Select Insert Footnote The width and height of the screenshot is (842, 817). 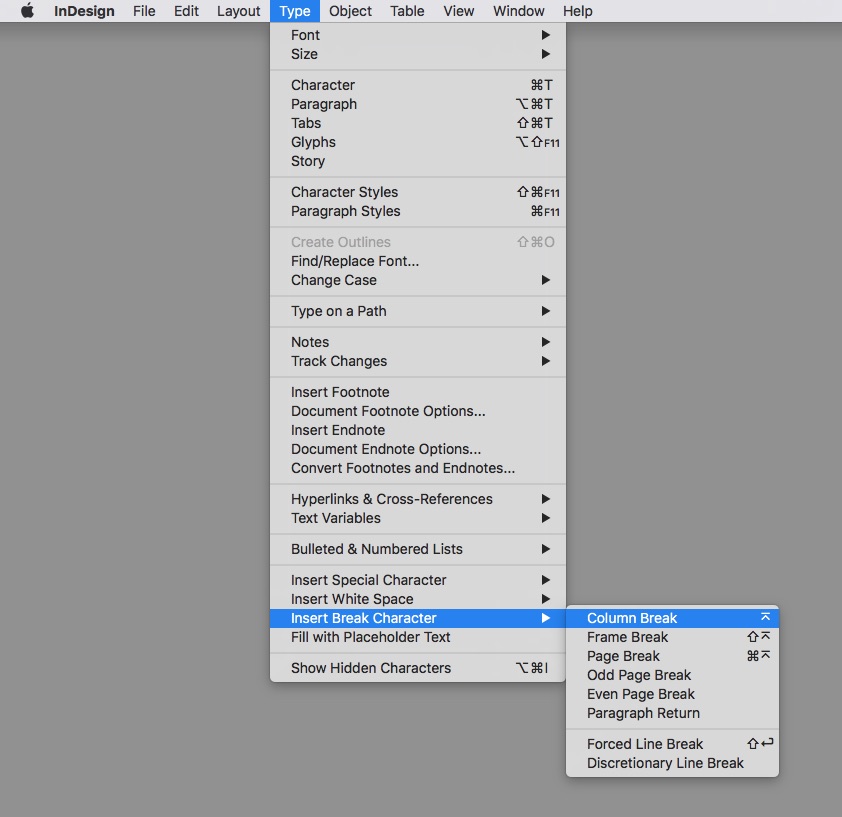pos(340,392)
